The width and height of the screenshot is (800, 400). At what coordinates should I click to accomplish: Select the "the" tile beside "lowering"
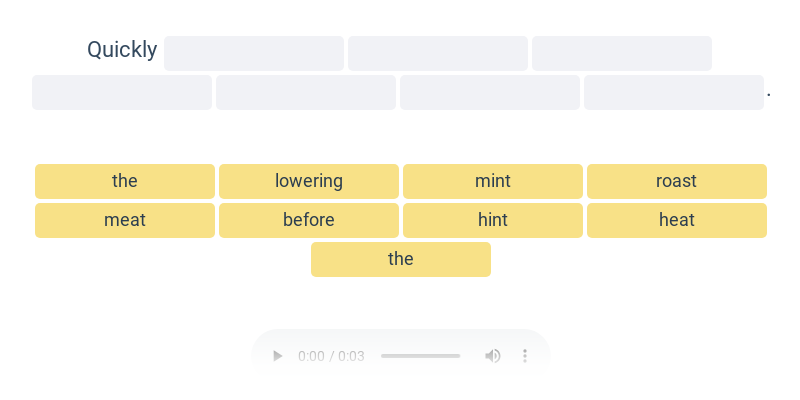coord(125,181)
